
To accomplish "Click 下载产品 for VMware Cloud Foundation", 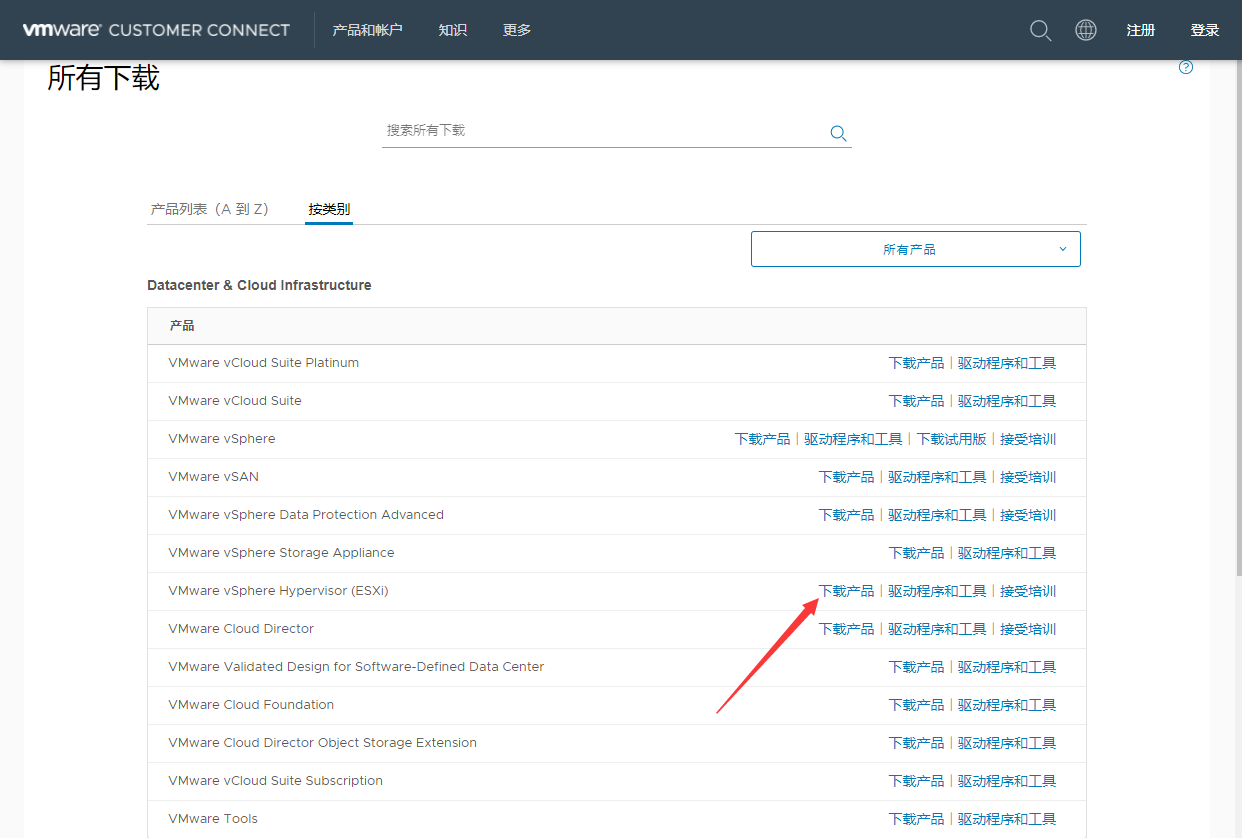I will [916, 705].
